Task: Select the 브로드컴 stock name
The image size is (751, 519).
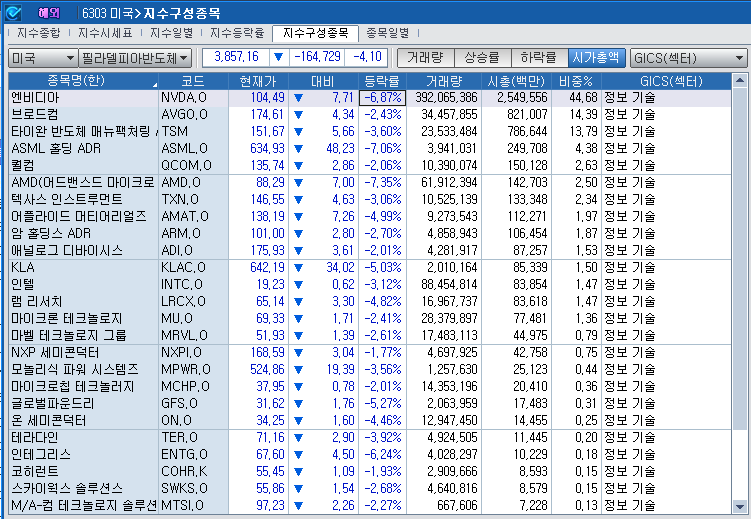Action: coord(35,115)
